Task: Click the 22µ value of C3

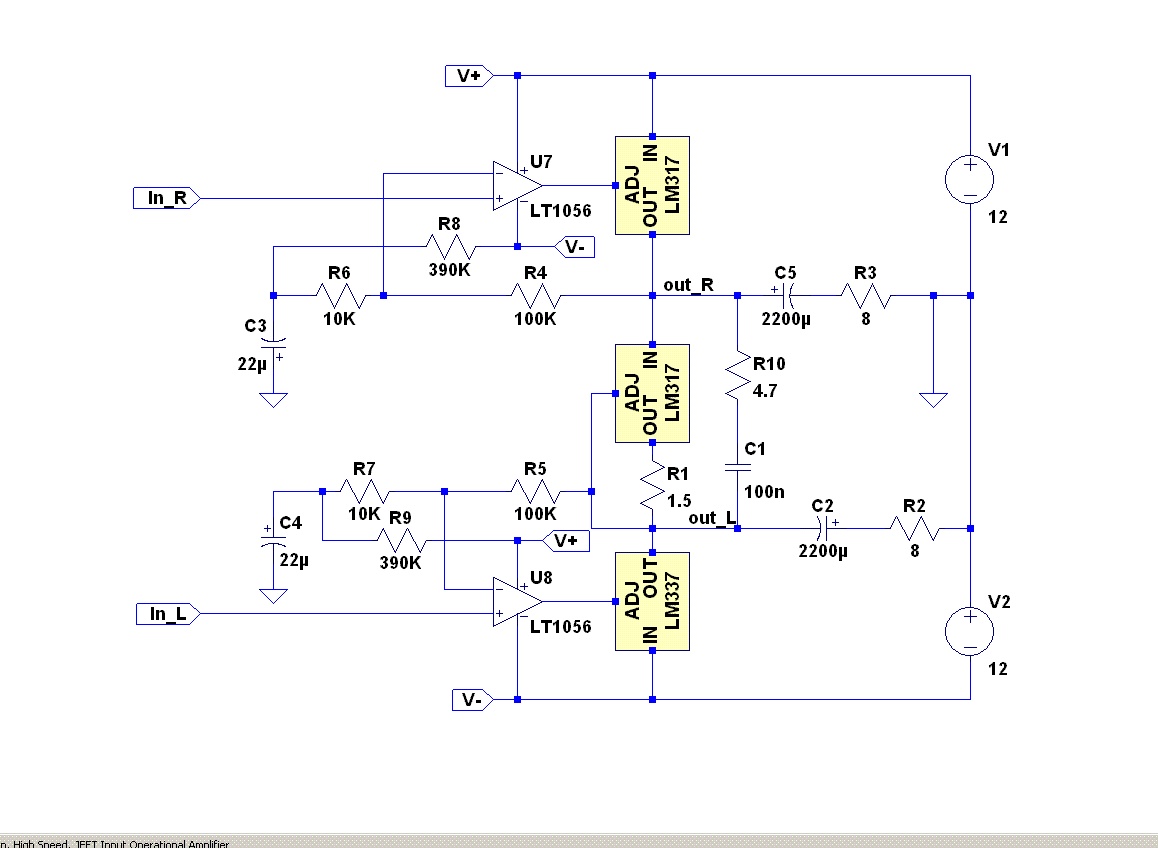Action: click(x=252, y=364)
